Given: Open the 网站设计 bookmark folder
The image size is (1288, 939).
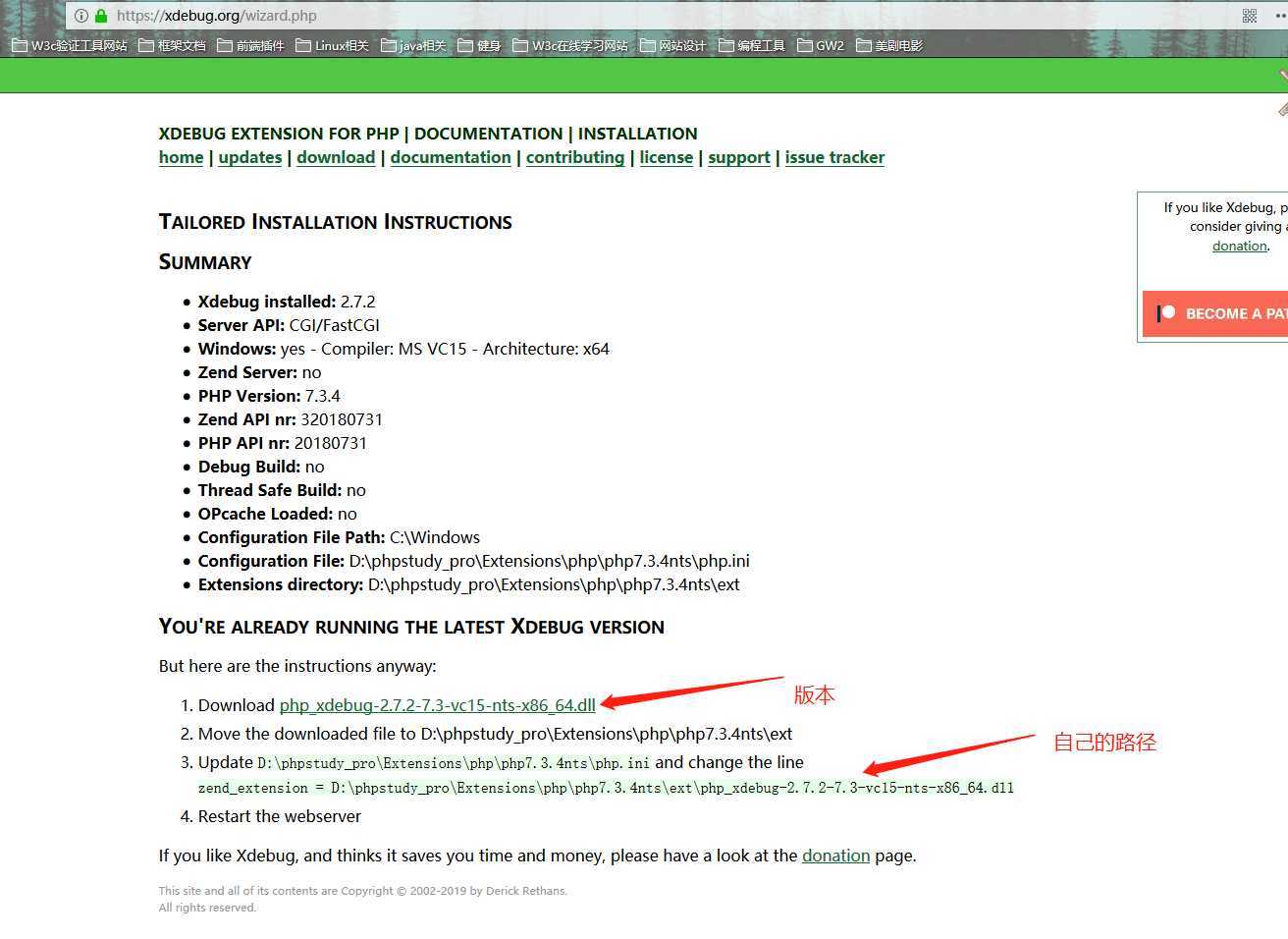Looking at the screenshot, I should [x=672, y=45].
